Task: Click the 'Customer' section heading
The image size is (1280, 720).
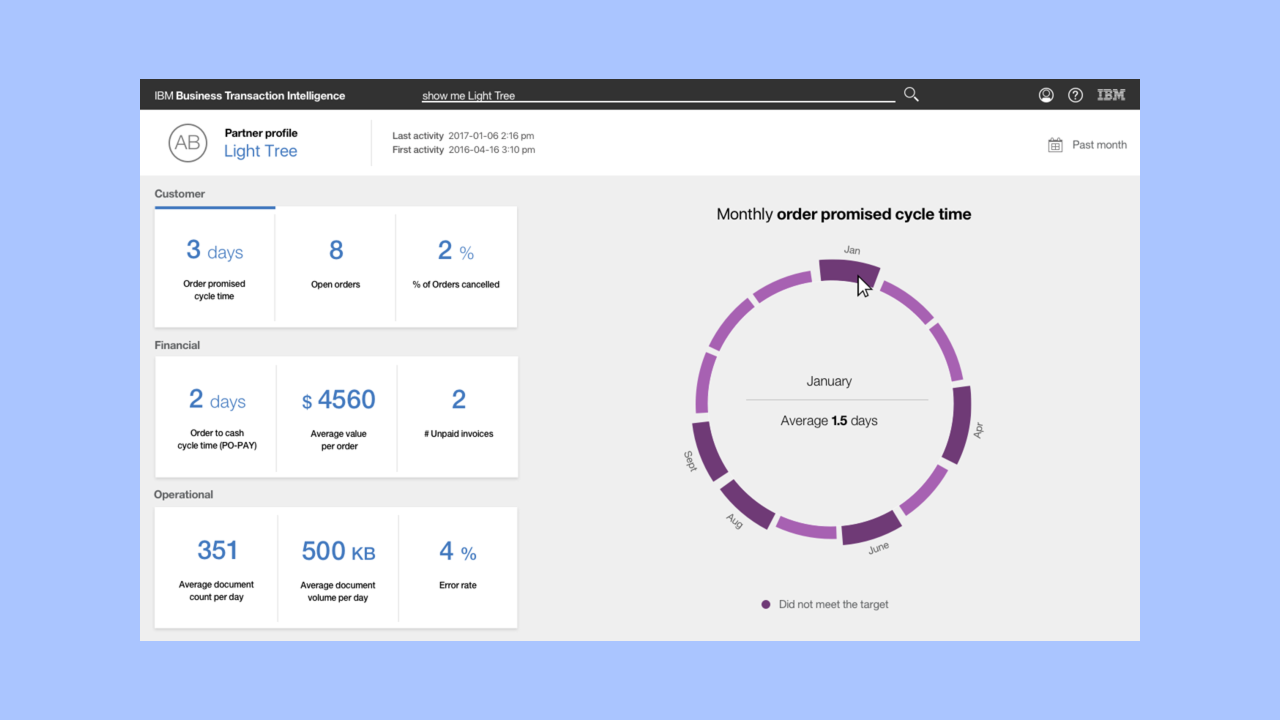Action: coord(180,194)
